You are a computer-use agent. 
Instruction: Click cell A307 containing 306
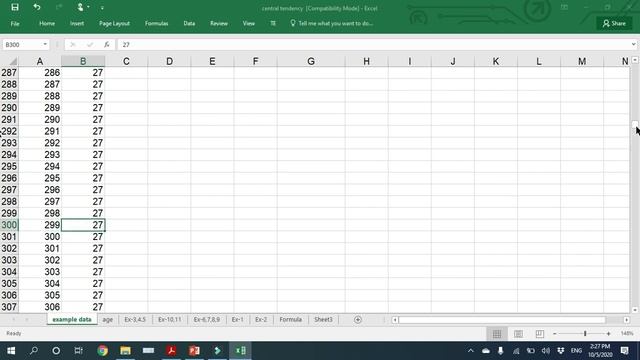click(x=40, y=307)
